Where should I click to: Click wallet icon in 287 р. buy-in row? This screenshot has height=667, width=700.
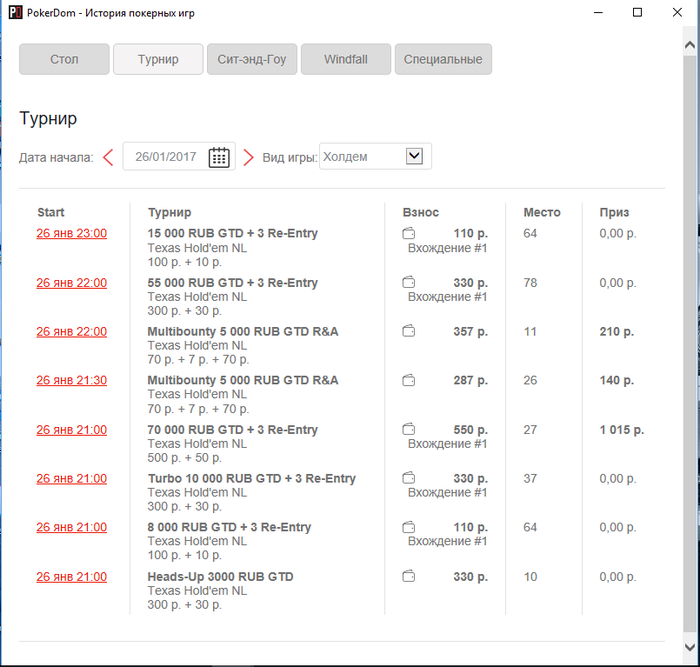click(408, 380)
